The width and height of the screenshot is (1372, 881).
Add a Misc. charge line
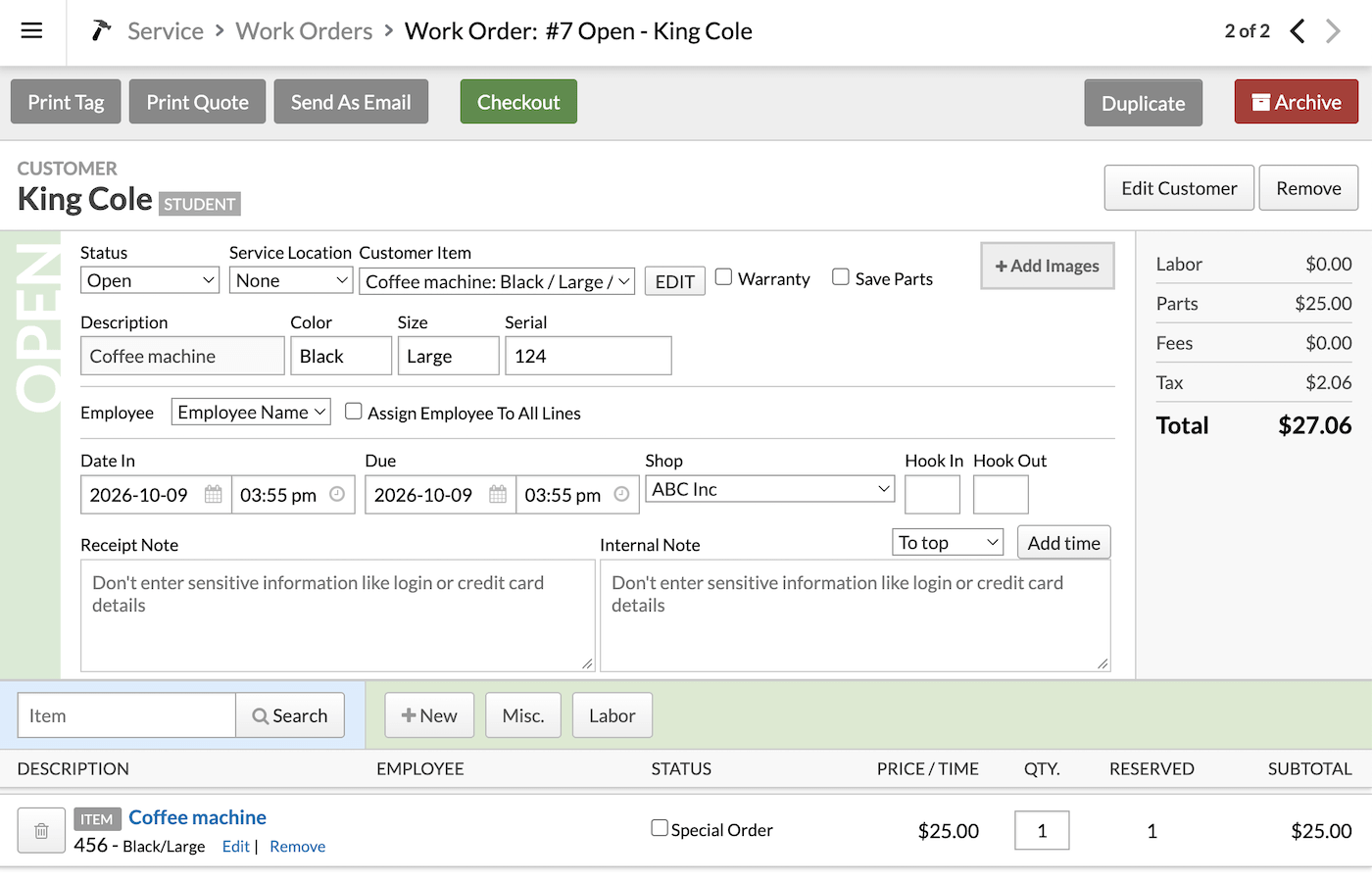coord(523,715)
